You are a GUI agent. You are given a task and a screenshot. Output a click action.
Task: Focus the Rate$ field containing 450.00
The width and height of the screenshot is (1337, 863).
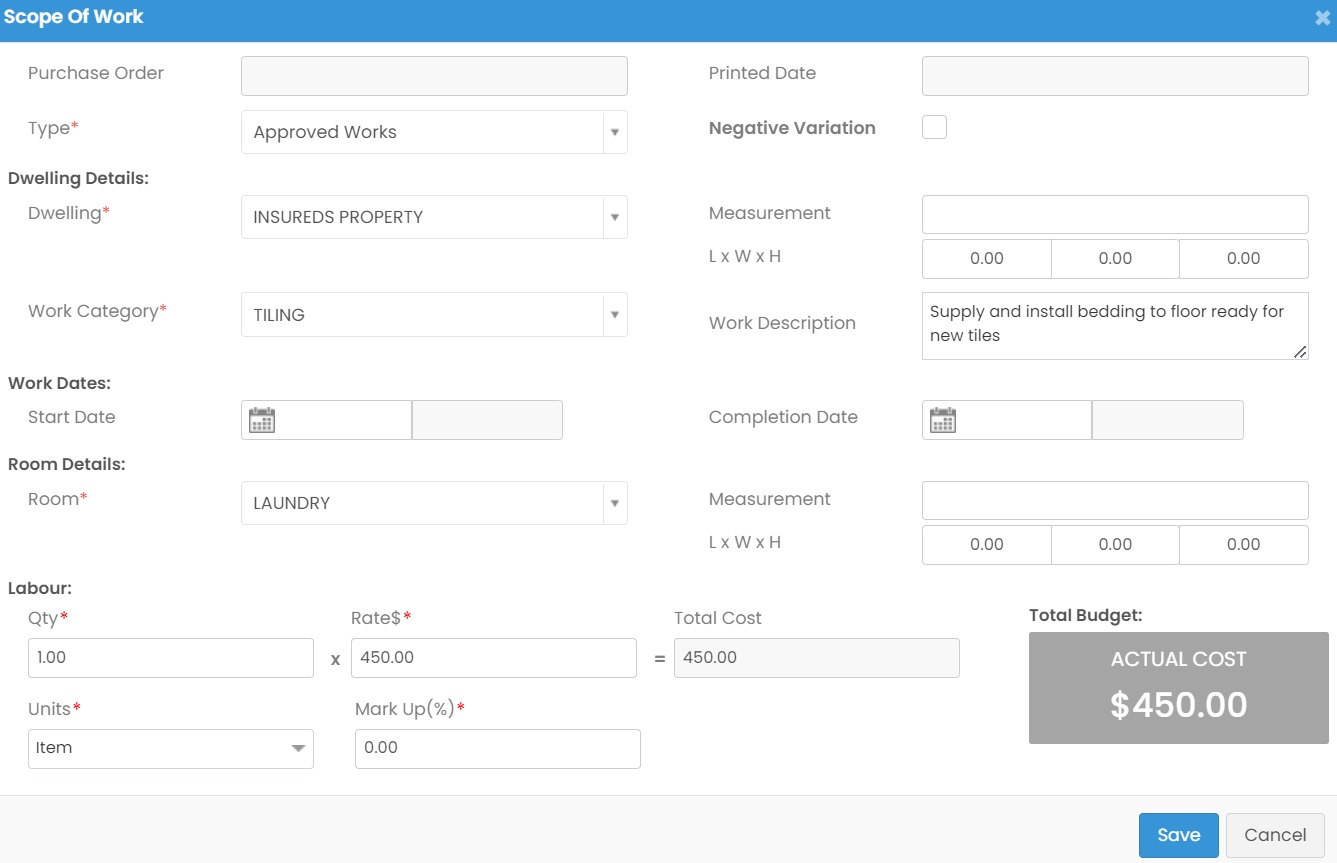(x=493, y=658)
